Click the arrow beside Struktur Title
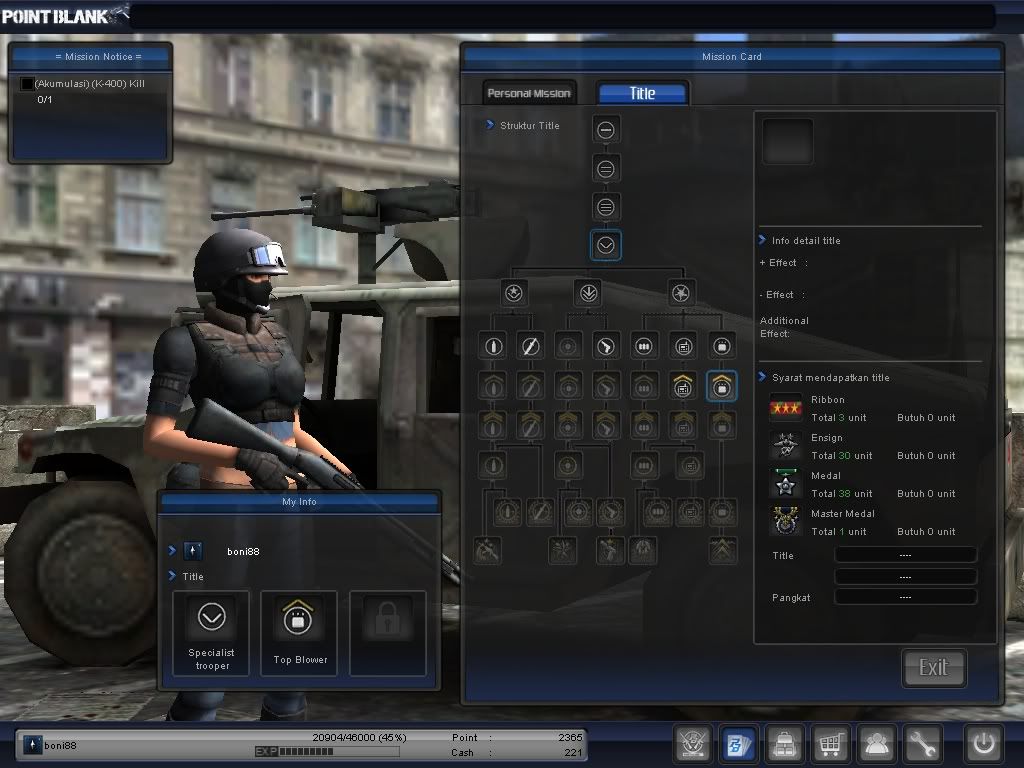This screenshot has width=1024, height=768. click(x=490, y=125)
